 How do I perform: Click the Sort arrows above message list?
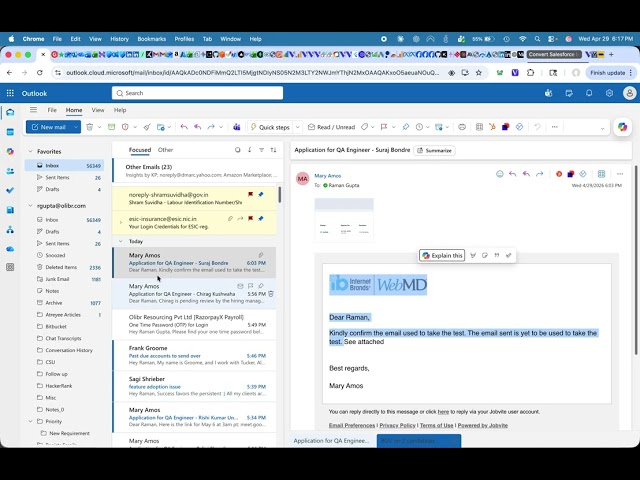(x=273, y=150)
